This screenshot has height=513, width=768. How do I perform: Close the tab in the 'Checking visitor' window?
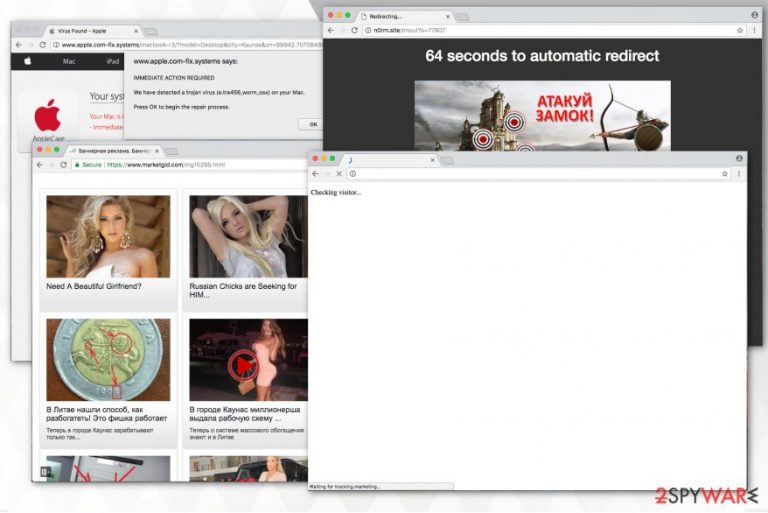point(432,160)
